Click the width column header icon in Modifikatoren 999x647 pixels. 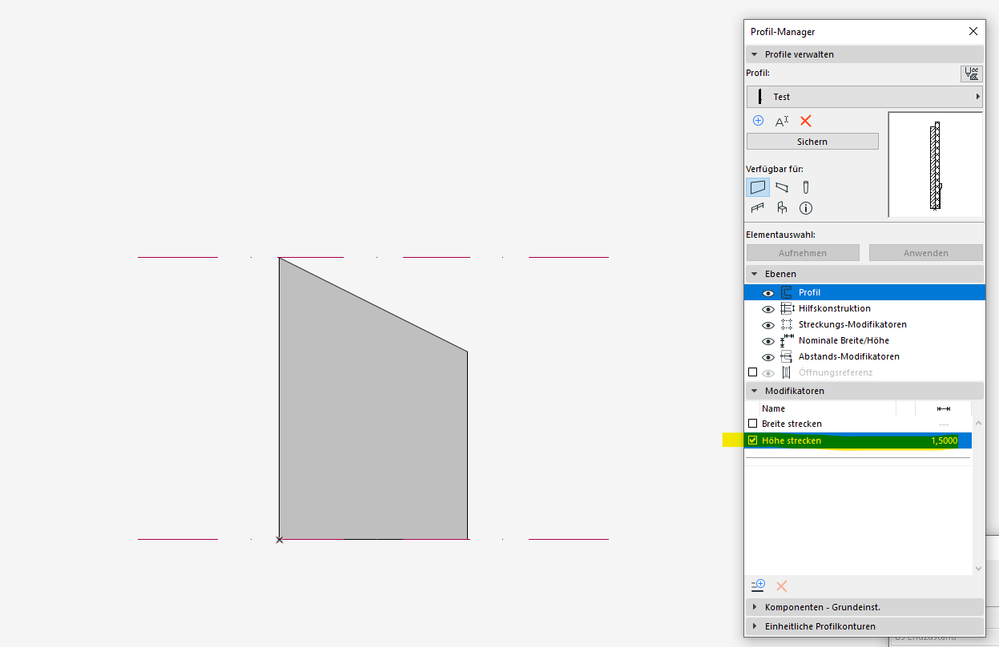(944, 409)
